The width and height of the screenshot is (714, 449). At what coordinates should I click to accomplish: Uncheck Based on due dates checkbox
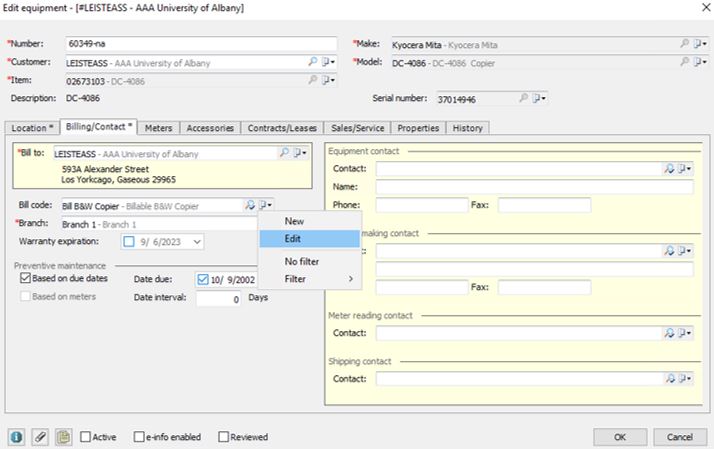(26, 278)
